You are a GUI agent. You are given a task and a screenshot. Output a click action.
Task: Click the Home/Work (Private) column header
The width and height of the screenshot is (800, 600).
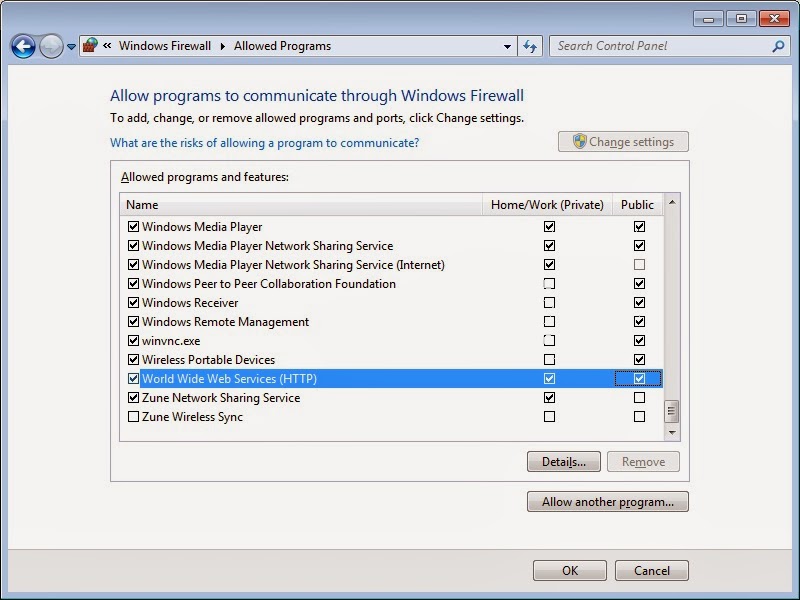547,205
